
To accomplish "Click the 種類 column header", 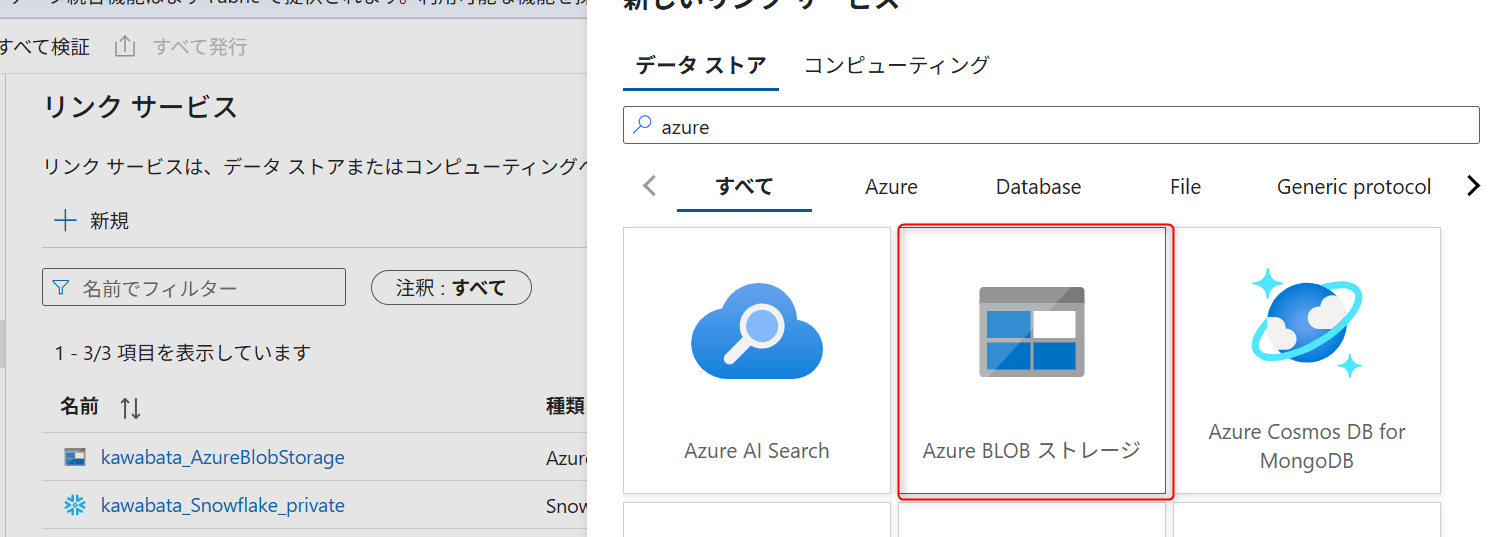I will pyautogui.click(x=564, y=407).
